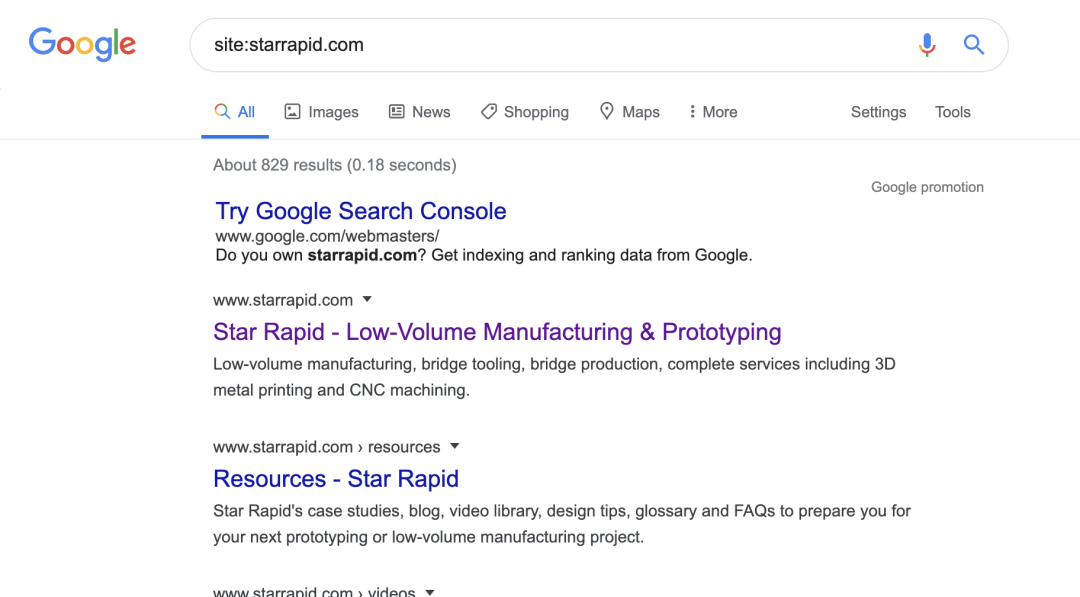Click the News tab newspaper icon
This screenshot has height=597, width=1080.
tap(397, 112)
